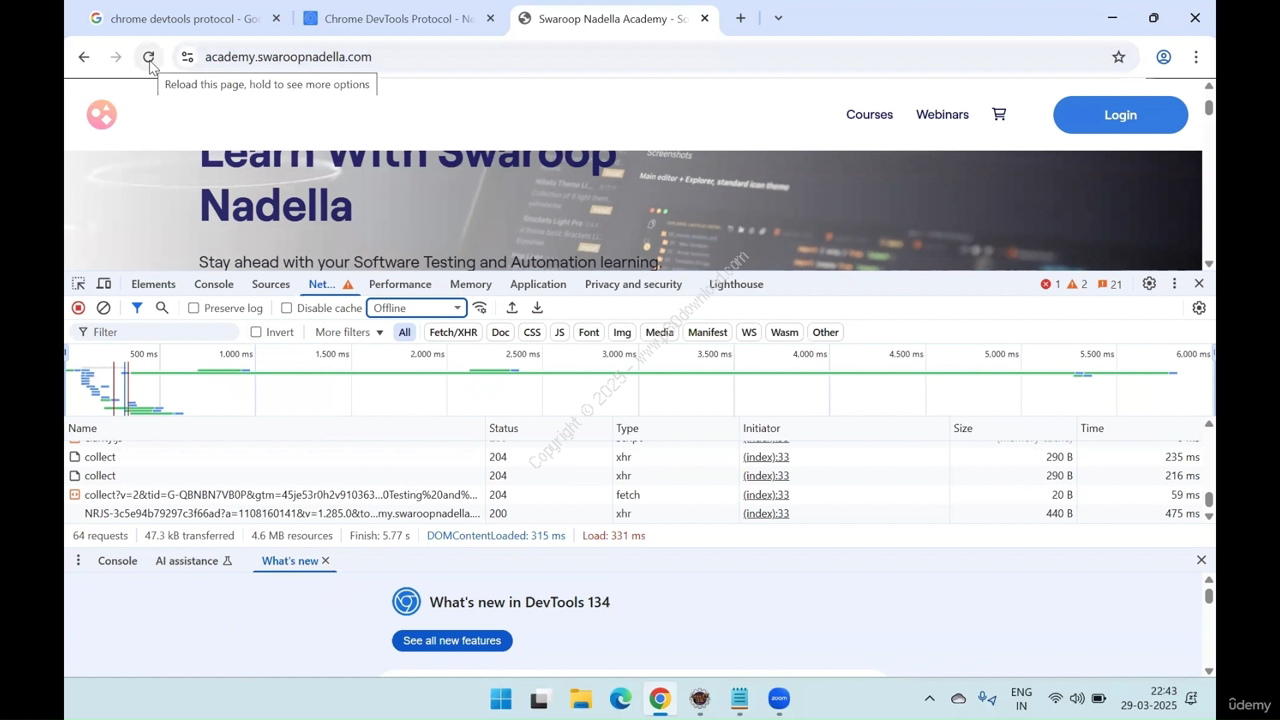
Task: Sort by the Size column header
Action: [1013, 428]
